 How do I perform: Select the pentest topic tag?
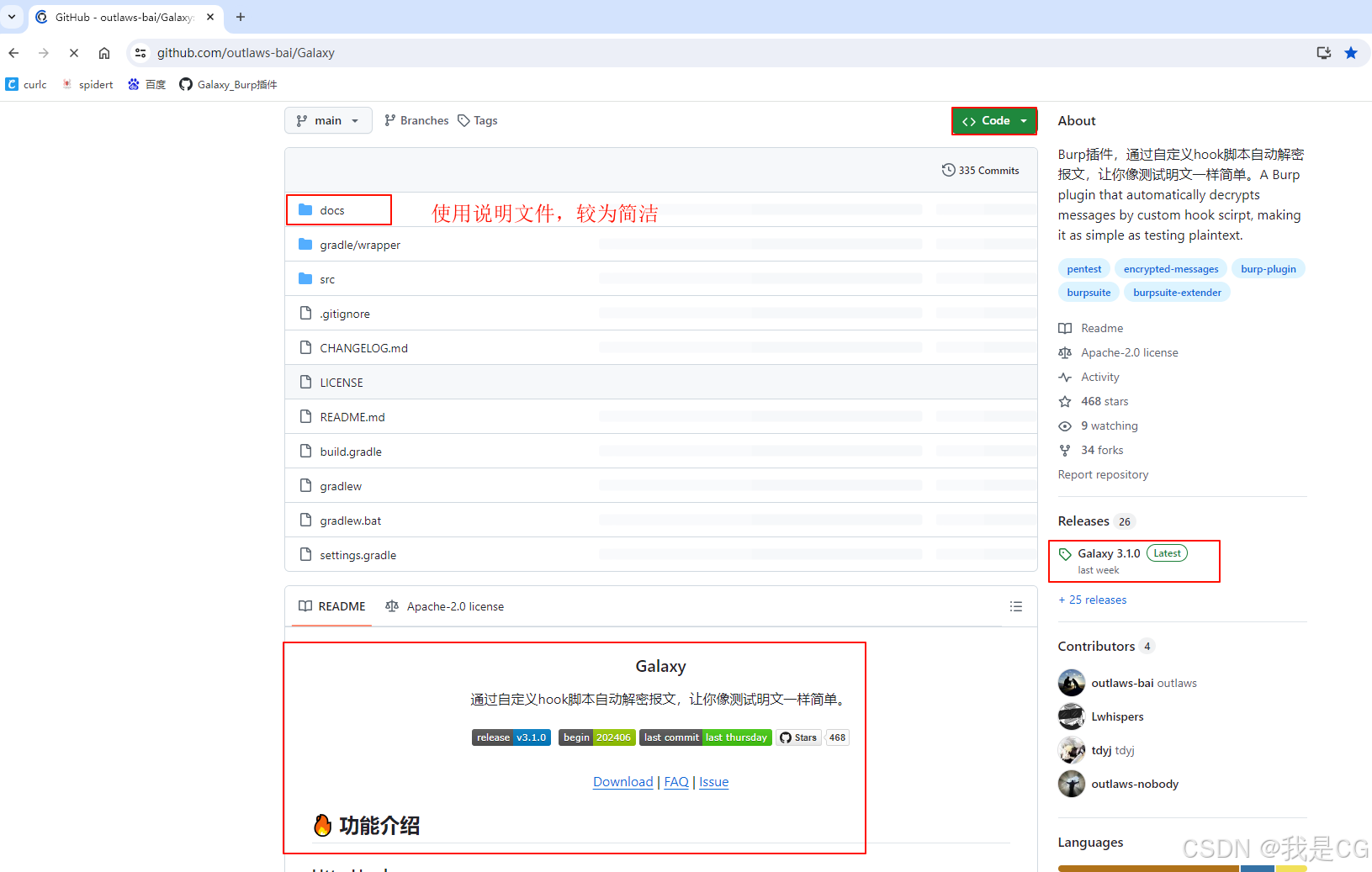click(x=1084, y=269)
